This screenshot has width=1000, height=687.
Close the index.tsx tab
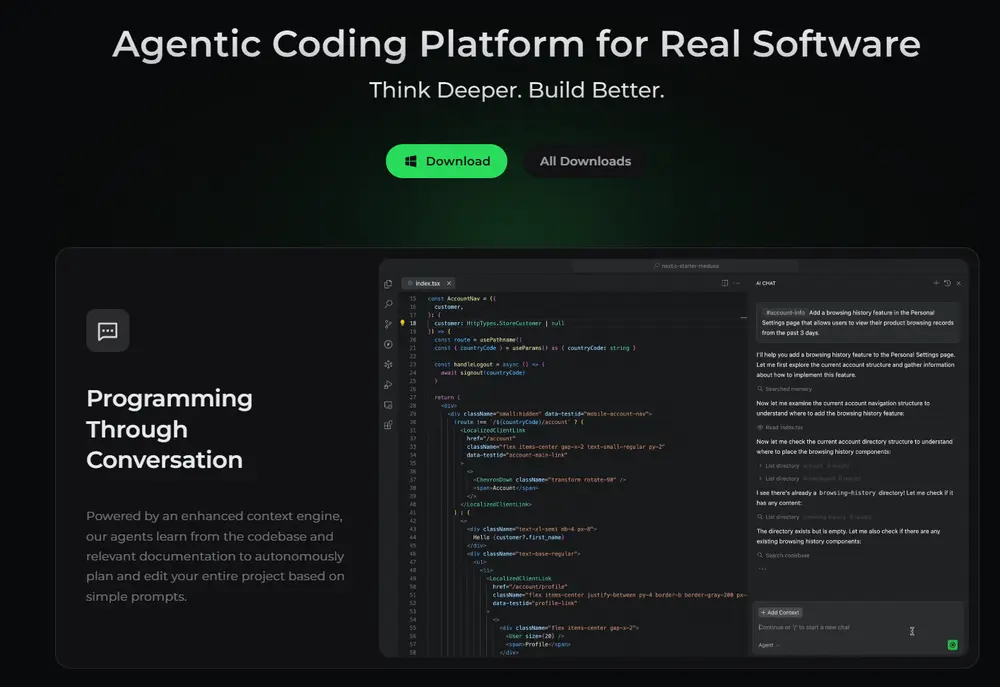[449, 284]
